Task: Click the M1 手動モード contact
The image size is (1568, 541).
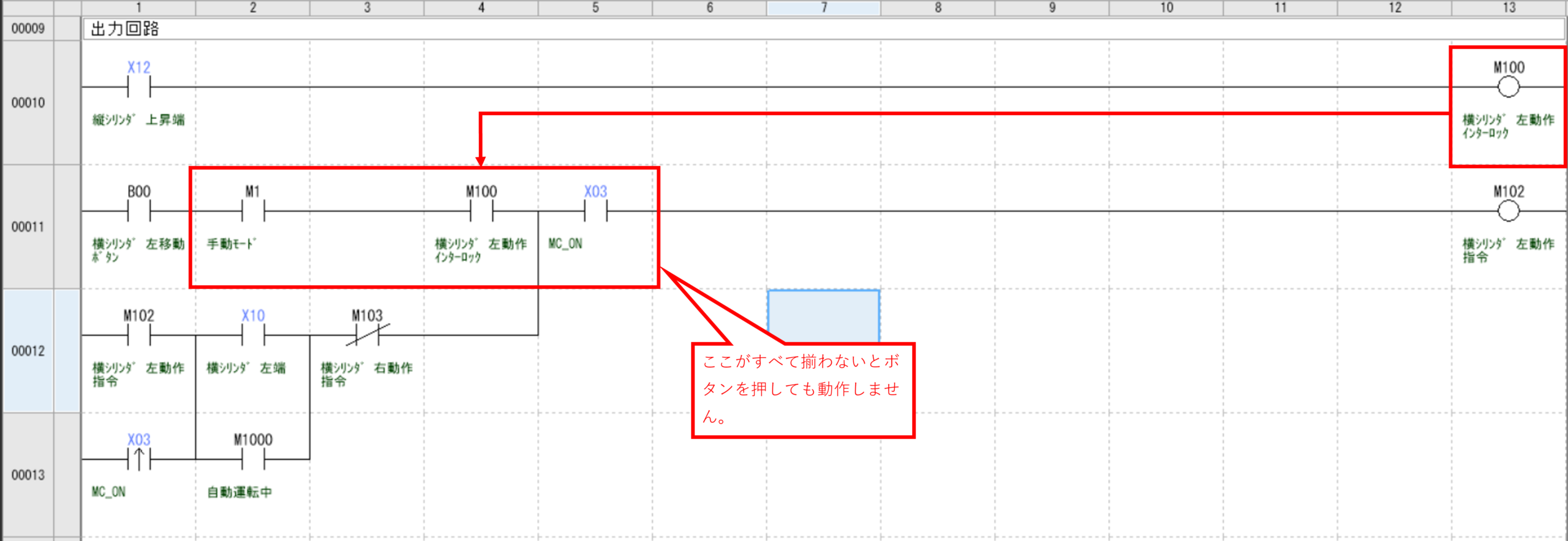Action: [x=253, y=212]
